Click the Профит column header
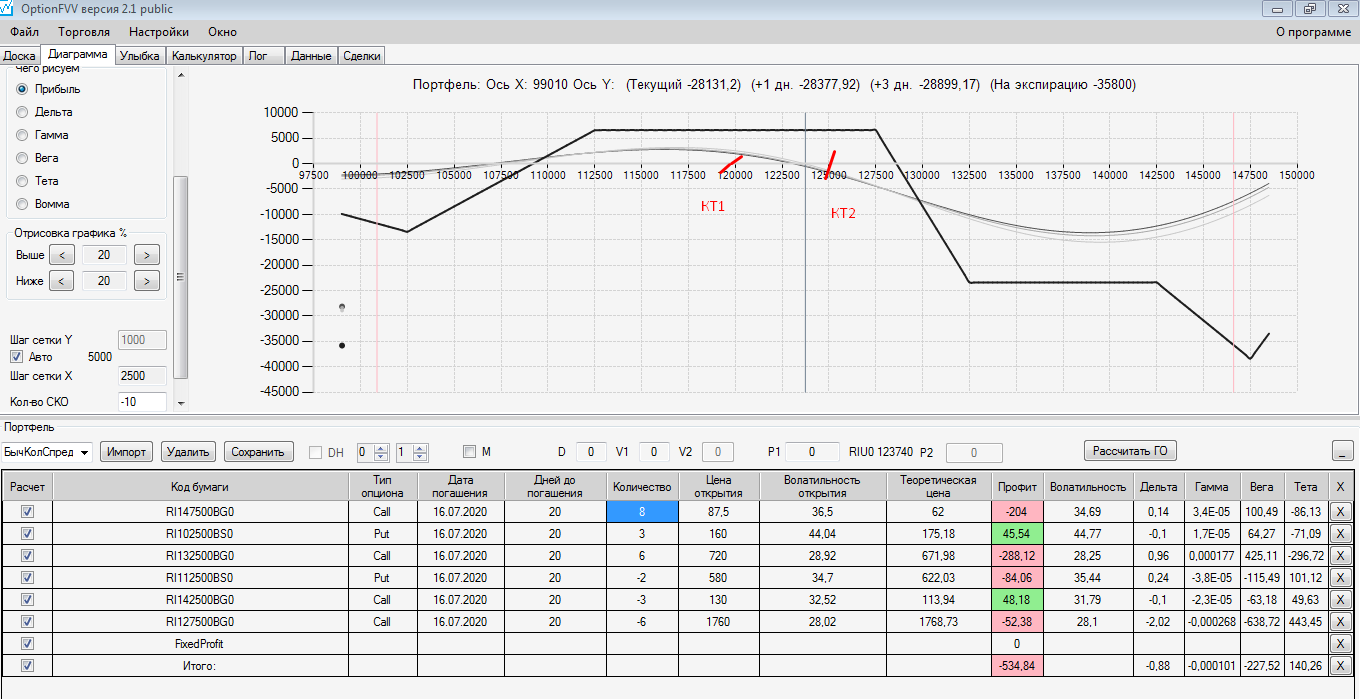Image resolution: width=1360 pixels, height=699 pixels. click(x=1015, y=486)
